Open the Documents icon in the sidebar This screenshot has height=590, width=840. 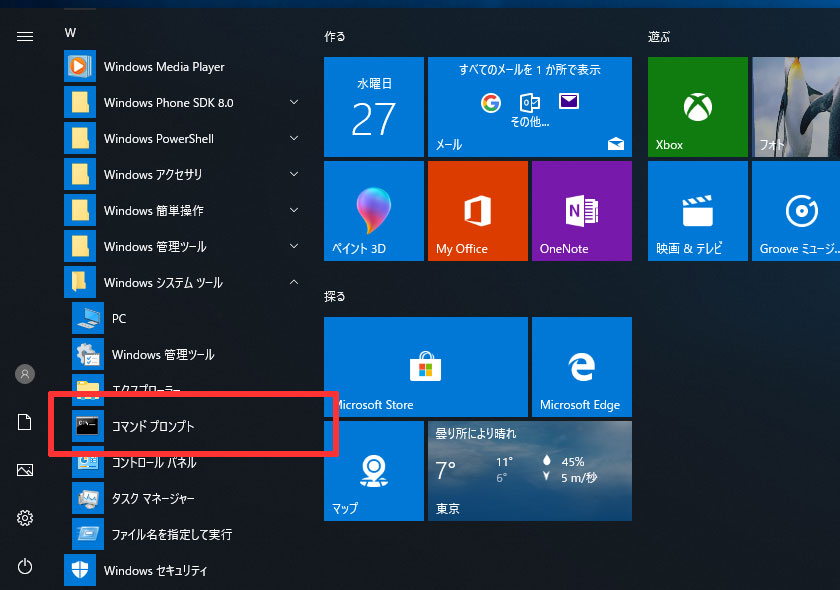[x=25, y=422]
